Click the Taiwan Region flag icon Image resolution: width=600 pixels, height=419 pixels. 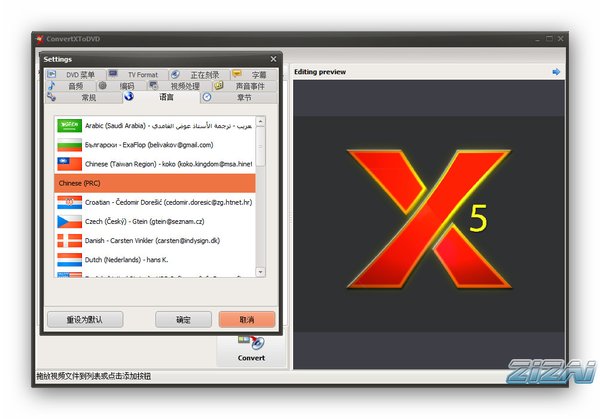[69, 164]
